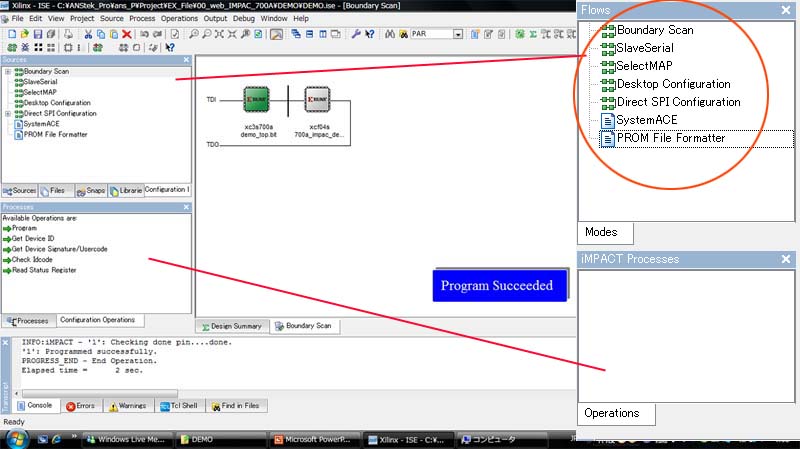800x449 pixels.
Task: Select the xcf04s gray PROM device chip
Action: pyautogui.click(x=317, y=99)
